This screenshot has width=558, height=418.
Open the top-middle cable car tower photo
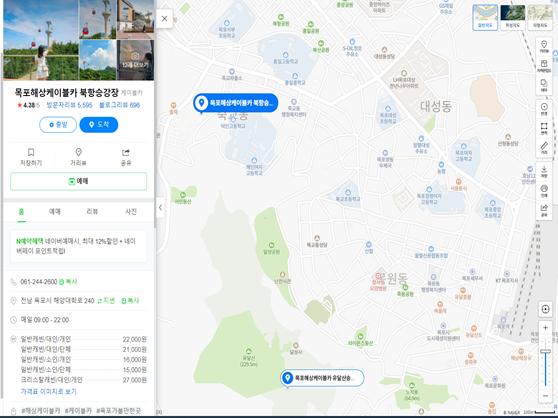pos(98,19)
